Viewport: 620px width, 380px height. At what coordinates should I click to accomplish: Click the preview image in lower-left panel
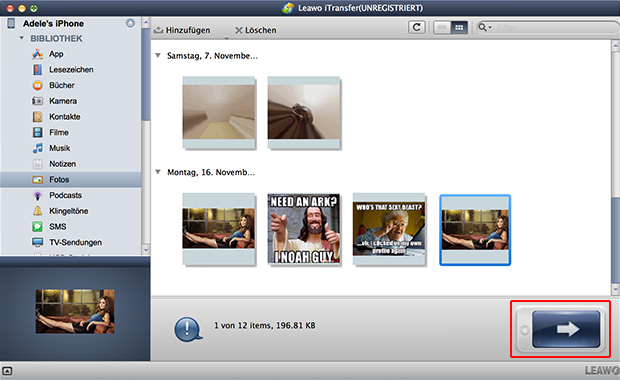click(75, 312)
